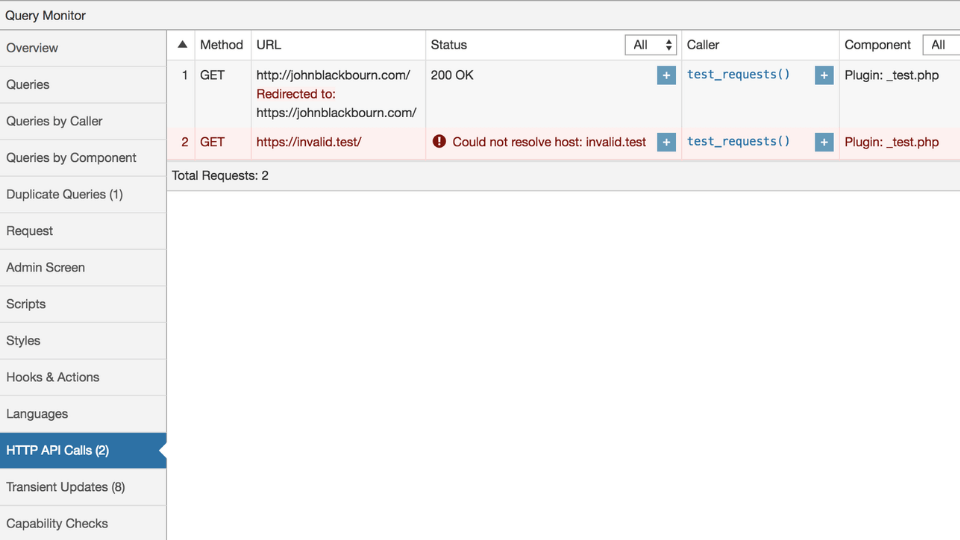Click the plus icon beside the resolve host error
This screenshot has width=960, height=540.
click(x=666, y=142)
